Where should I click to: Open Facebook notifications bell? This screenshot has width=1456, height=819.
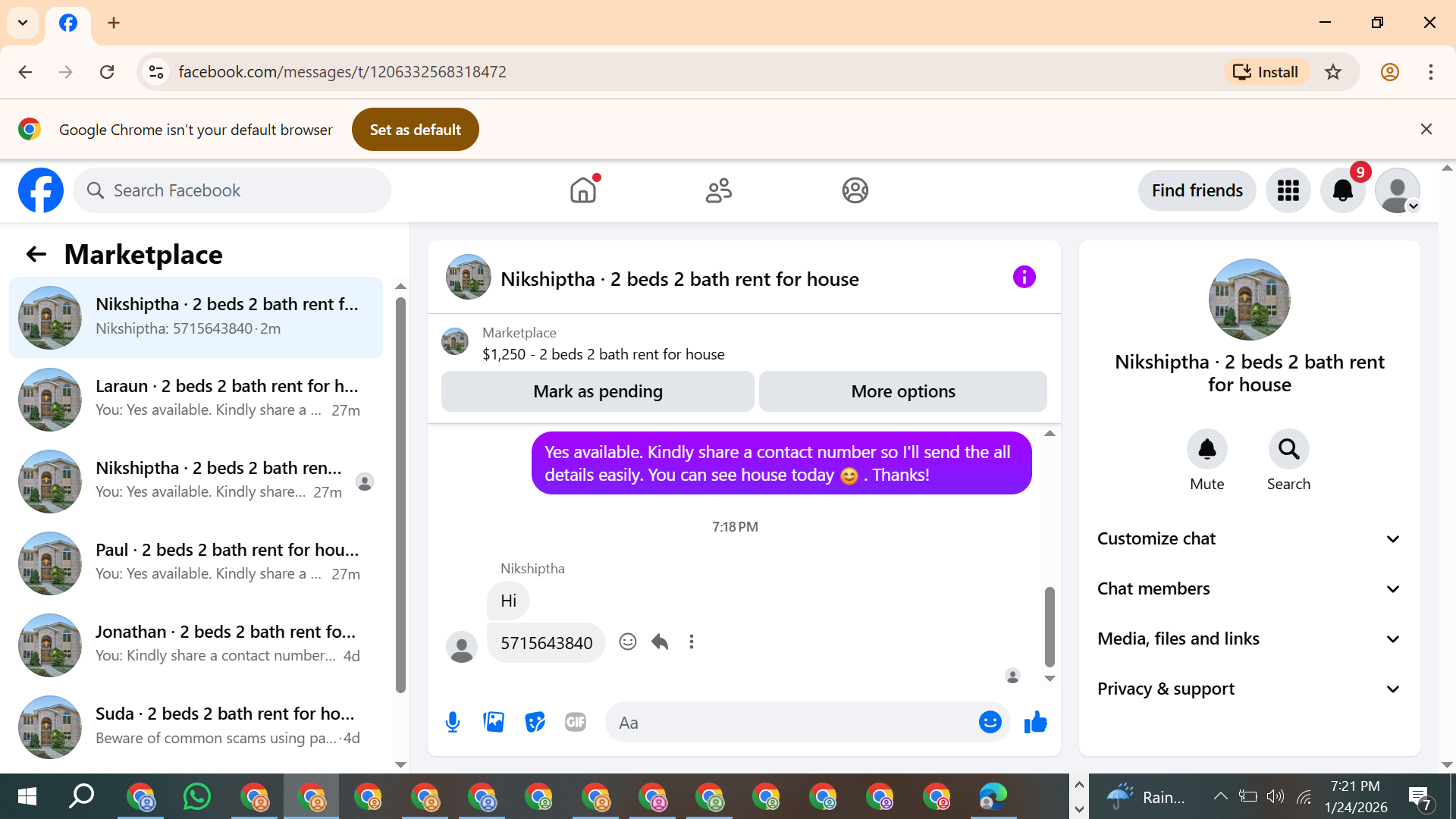[1342, 190]
